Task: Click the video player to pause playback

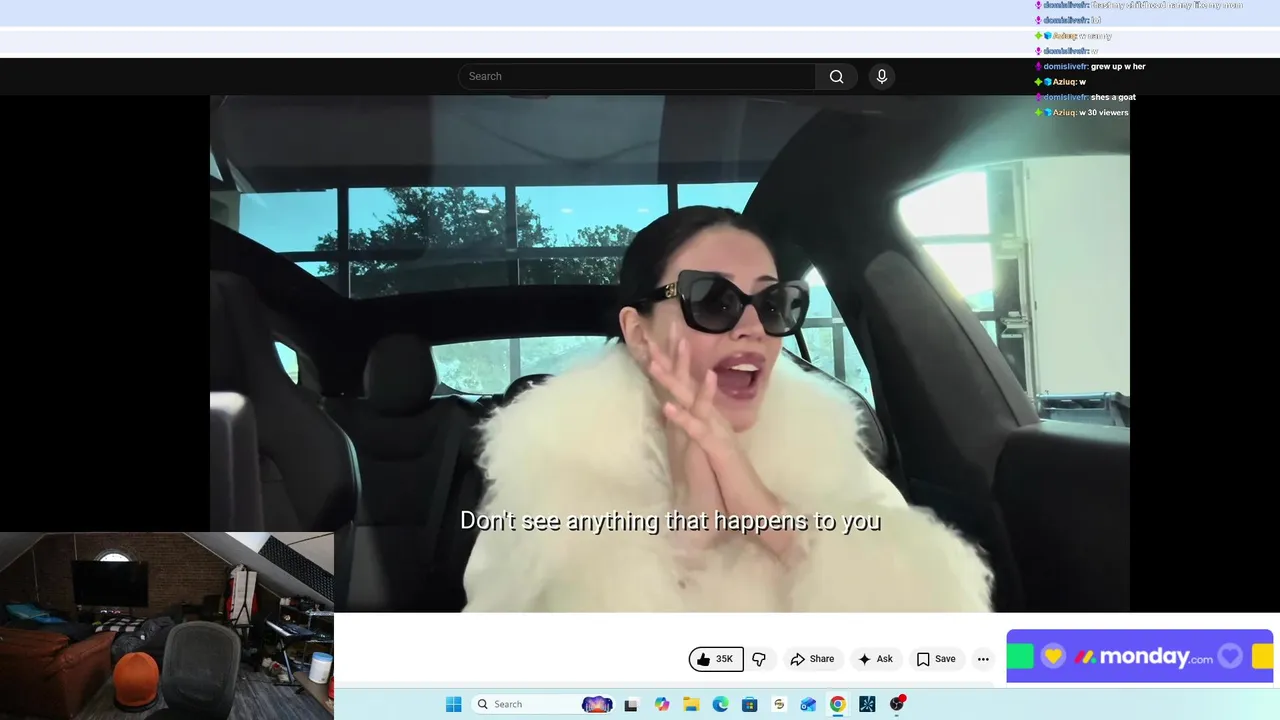Action: click(670, 353)
